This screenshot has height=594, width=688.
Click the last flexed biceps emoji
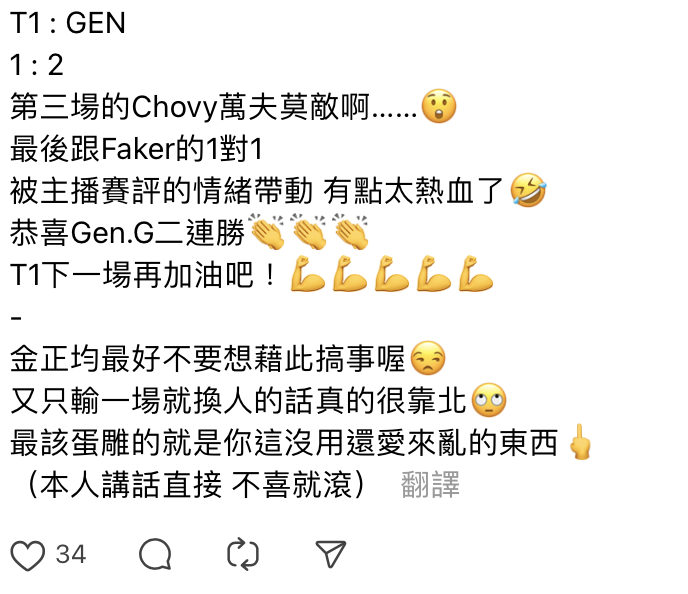click(476, 274)
